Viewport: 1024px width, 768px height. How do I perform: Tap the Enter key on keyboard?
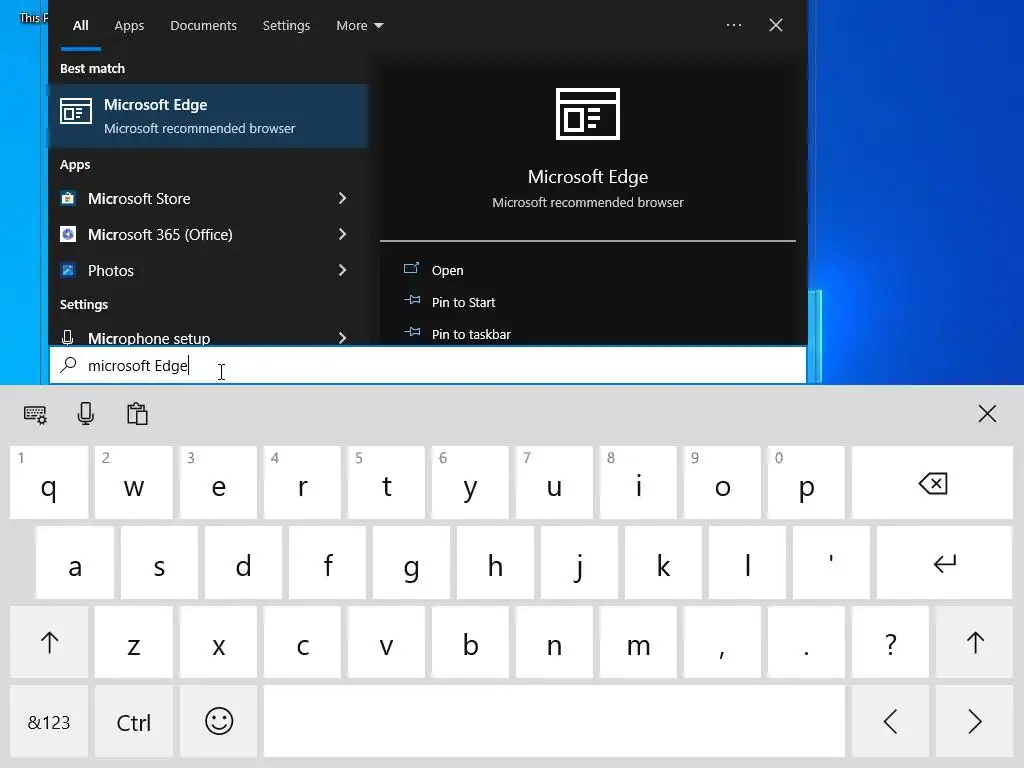(x=944, y=563)
